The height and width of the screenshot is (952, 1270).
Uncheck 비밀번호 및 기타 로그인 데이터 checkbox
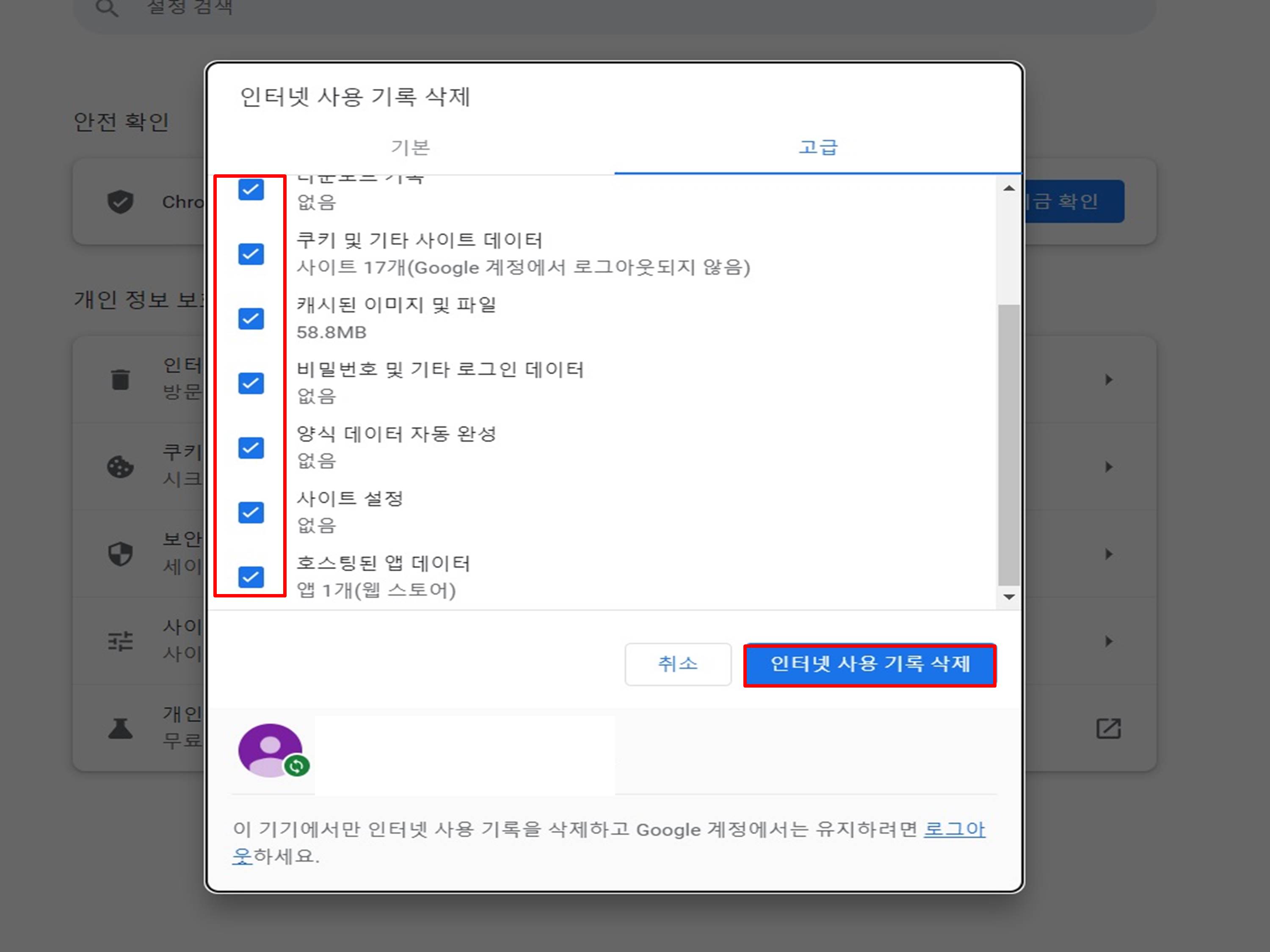[x=251, y=383]
